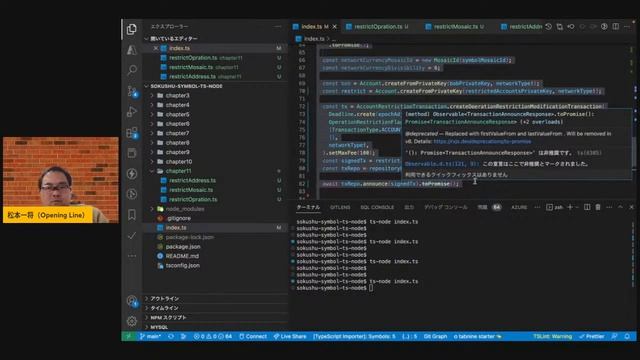
Task: Open the bookmarks icon in activity bar
Action: (x=131, y=215)
